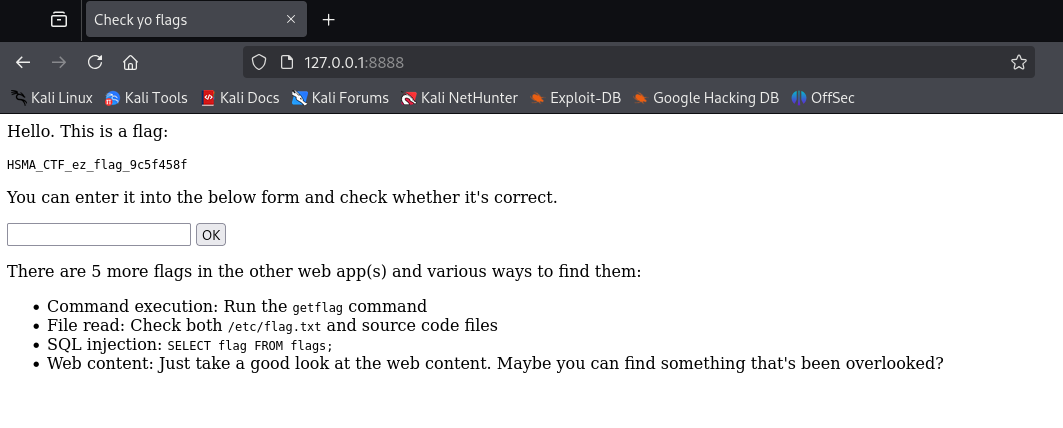Open the Kali NetHunter bookmark
The height and width of the screenshot is (428, 1063).
tap(459, 98)
